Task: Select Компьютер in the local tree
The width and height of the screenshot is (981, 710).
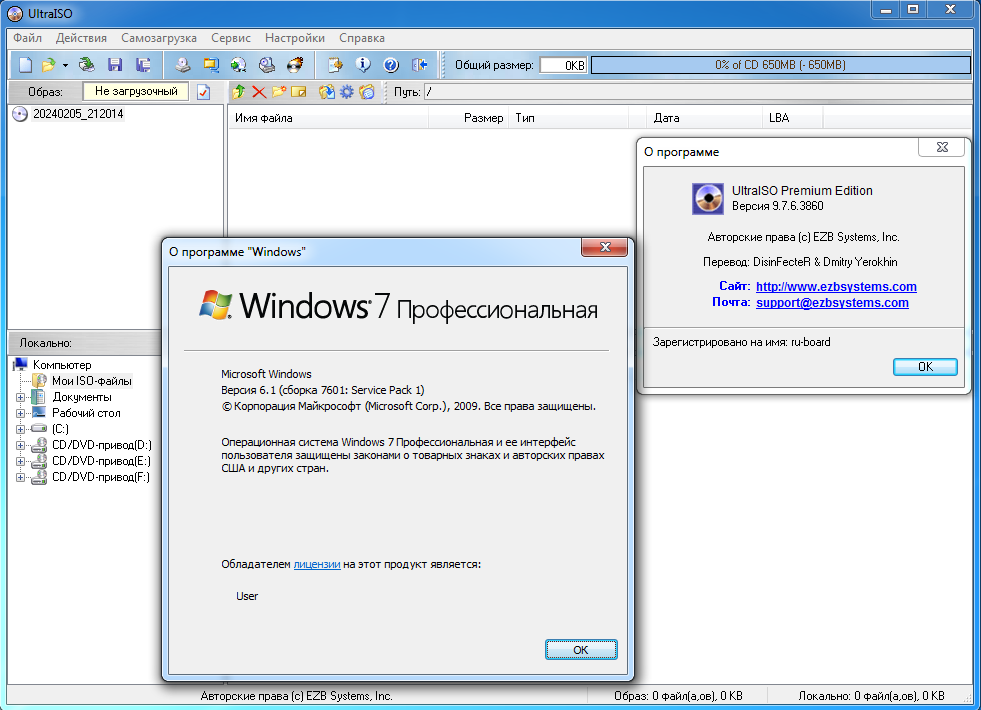Action: (x=62, y=365)
